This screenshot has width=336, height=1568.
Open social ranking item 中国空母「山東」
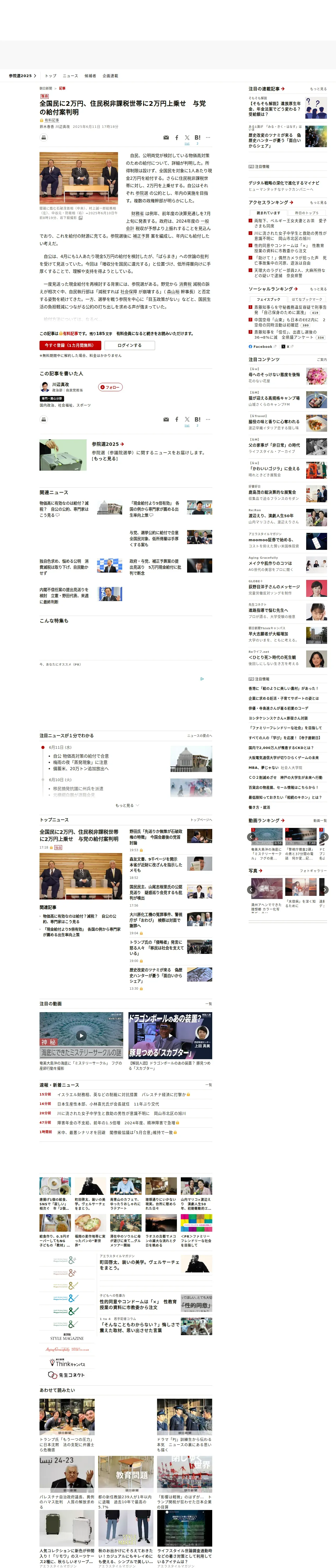click(x=290, y=322)
